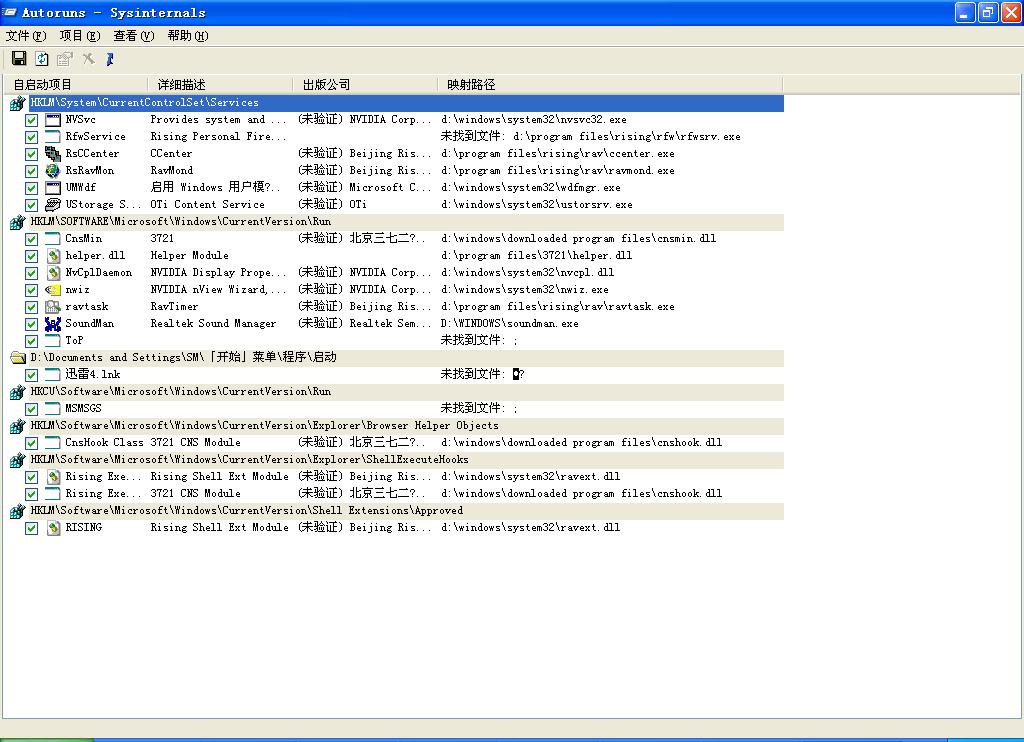Viewport: 1024px width, 742px height.
Task: Click the UMWdf window icon
Action: (53, 187)
